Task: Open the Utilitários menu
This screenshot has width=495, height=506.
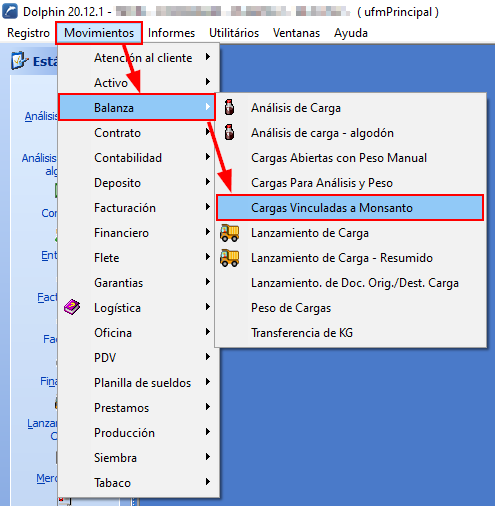Action: coord(234,33)
